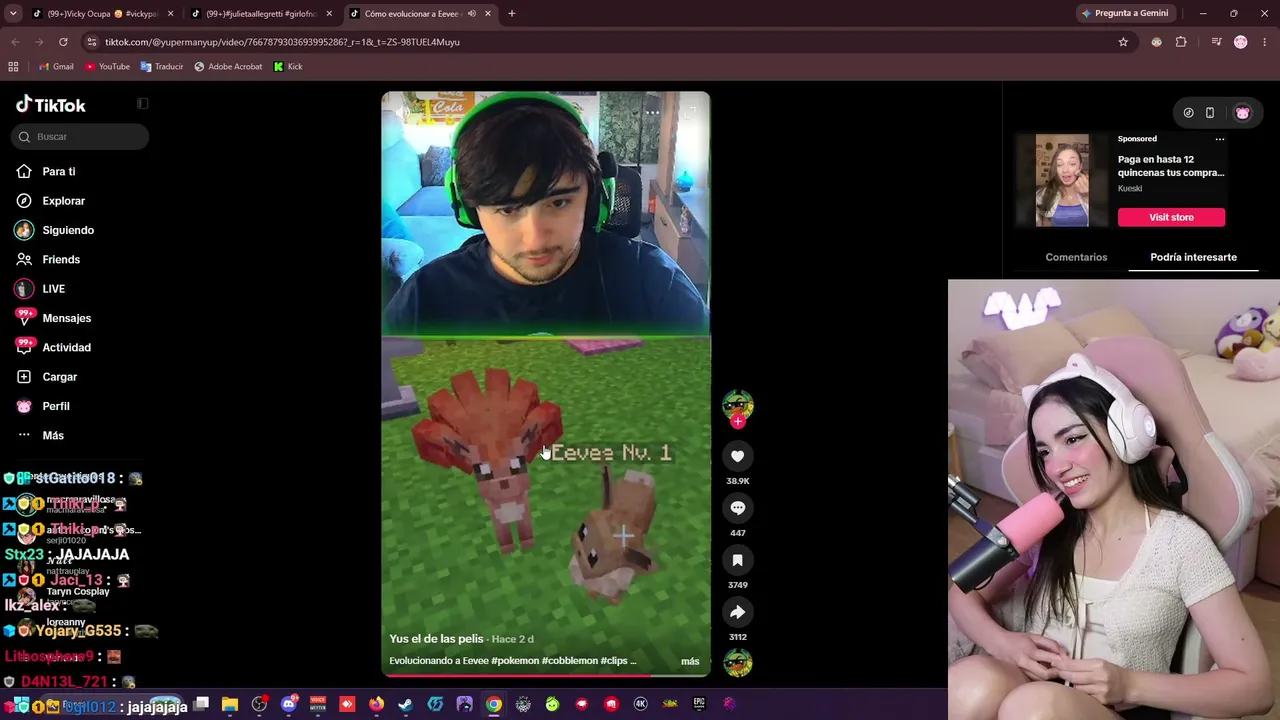Focus the Buscar search field
The height and width of the screenshot is (720, 1280).
coord(80,137)
